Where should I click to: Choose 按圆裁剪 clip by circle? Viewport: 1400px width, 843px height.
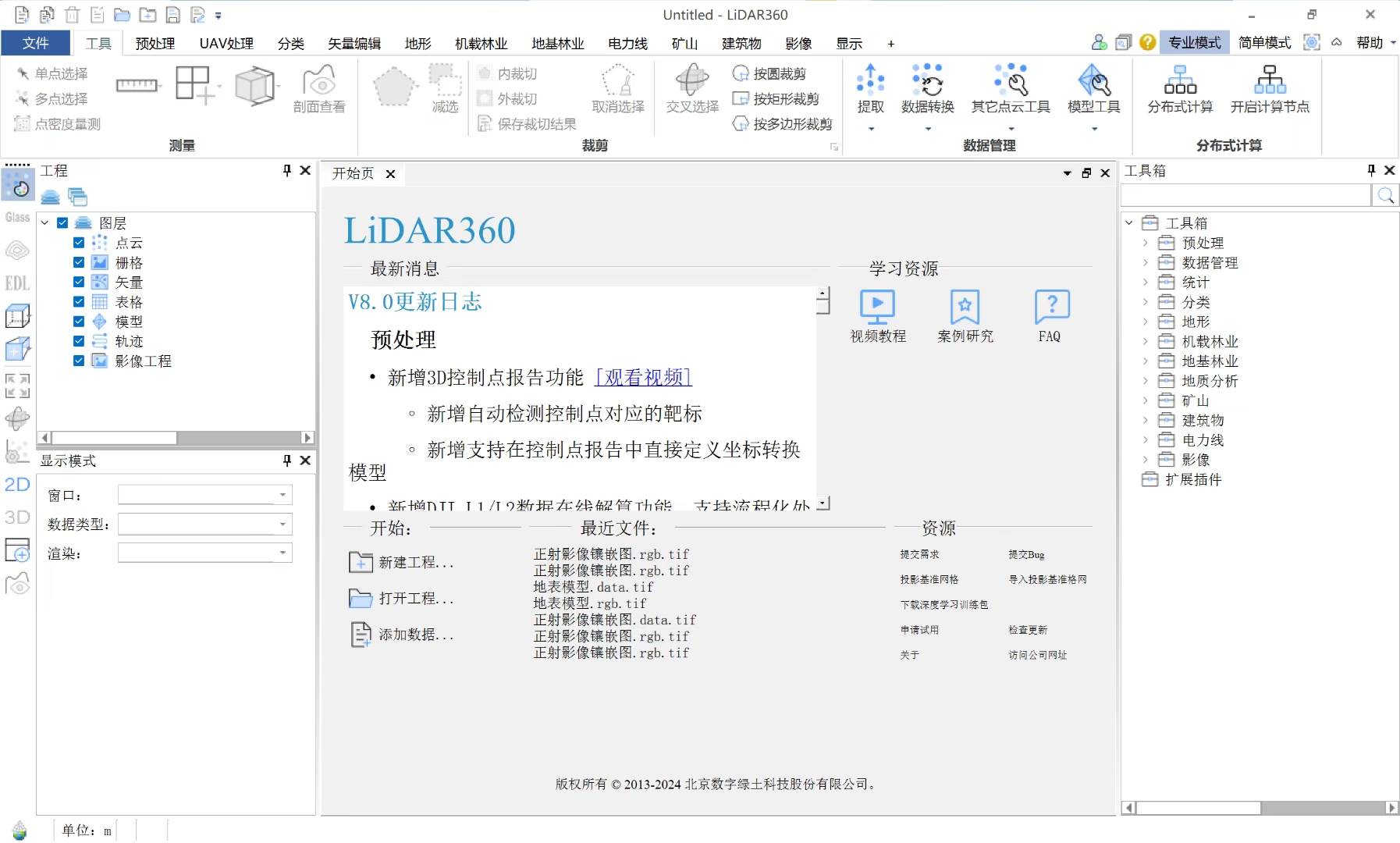(769, 73)
